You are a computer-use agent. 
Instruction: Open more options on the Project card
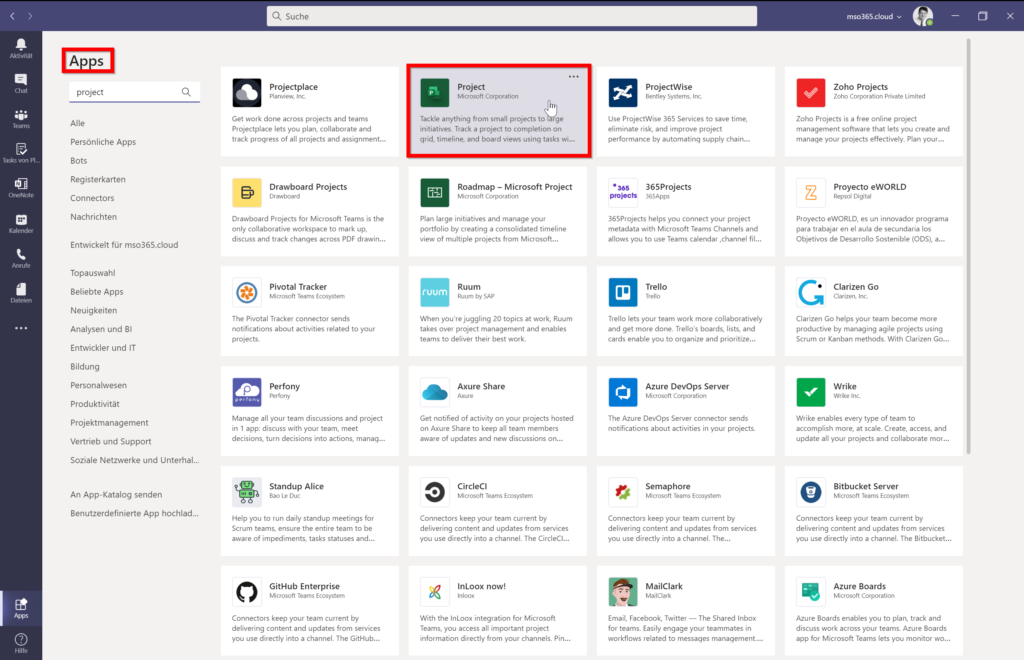point(573,76)
